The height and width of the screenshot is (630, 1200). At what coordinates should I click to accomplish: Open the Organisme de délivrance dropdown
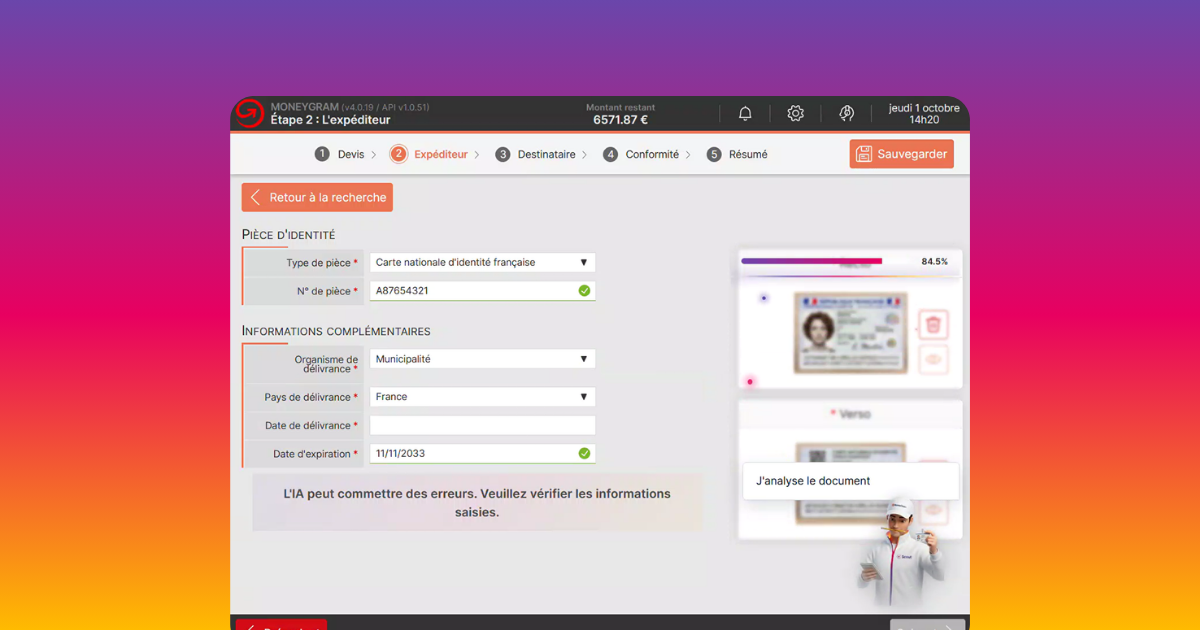point(483,359)
